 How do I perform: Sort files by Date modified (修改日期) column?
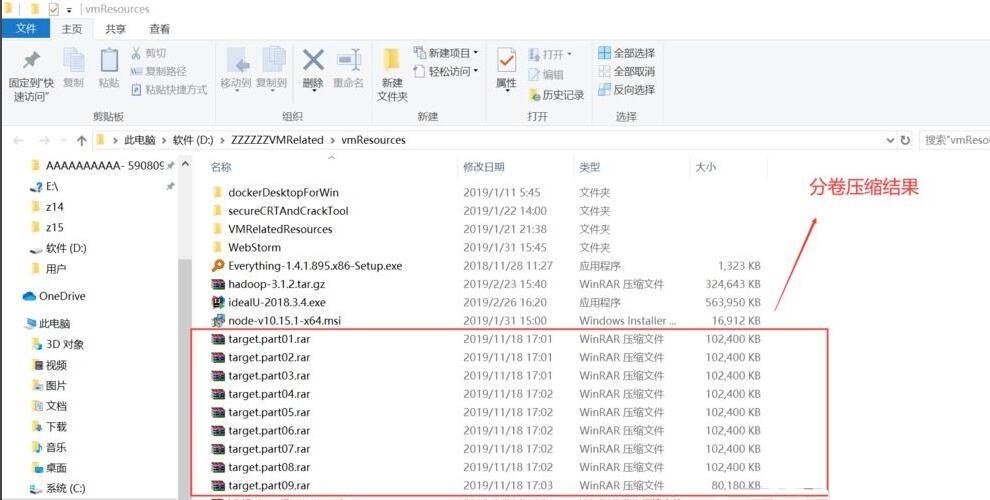click(484, 167)
